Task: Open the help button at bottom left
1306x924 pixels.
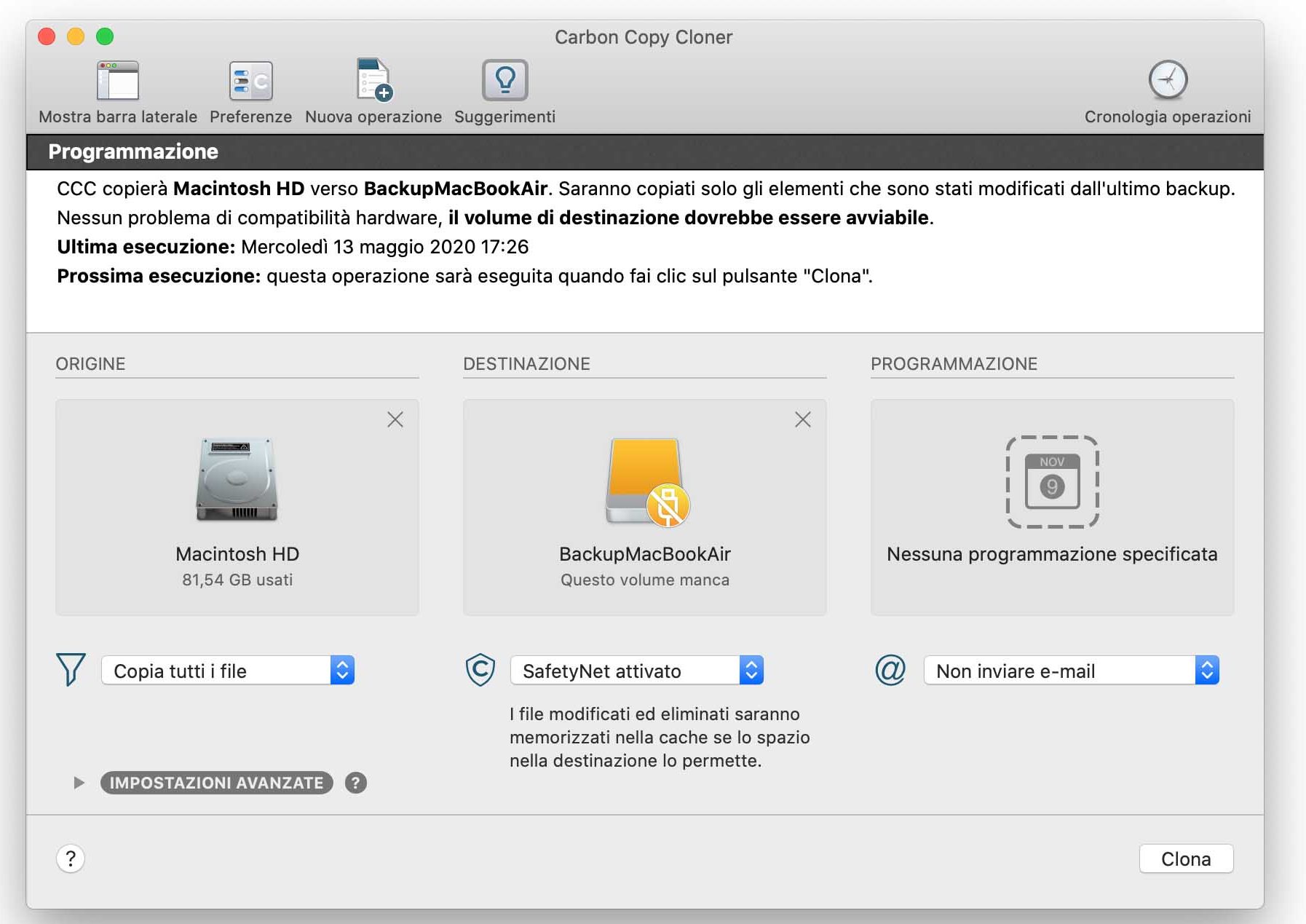Action: click(71, 858)
